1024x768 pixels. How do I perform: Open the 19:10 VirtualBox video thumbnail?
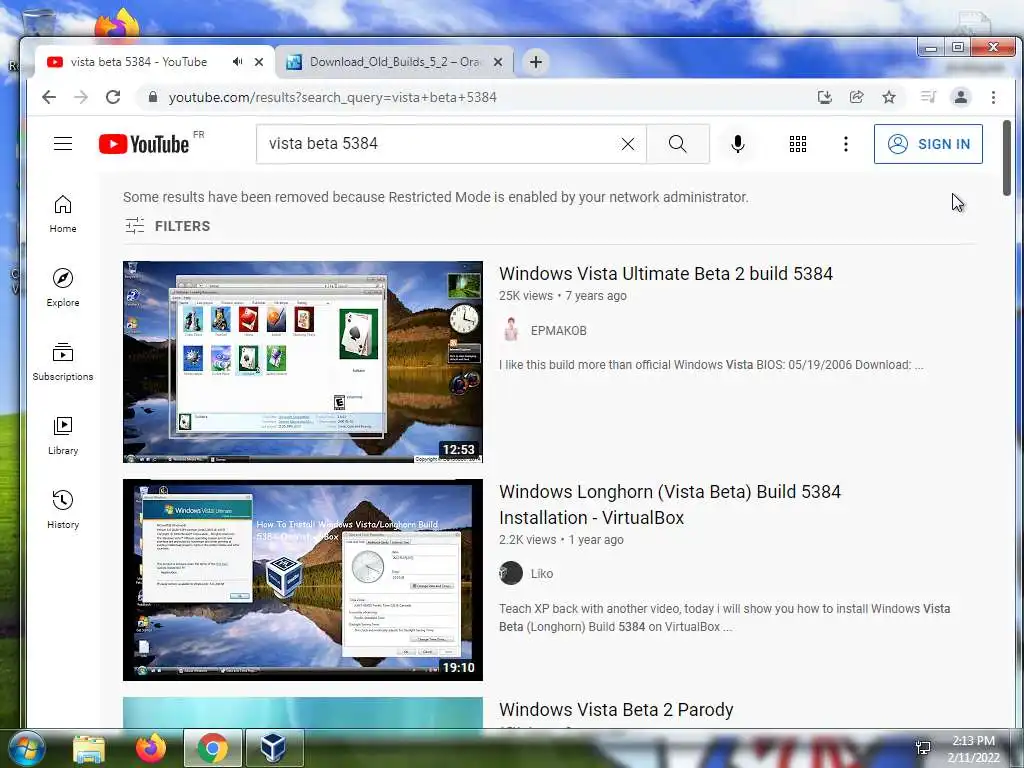[x=303, y=580]
